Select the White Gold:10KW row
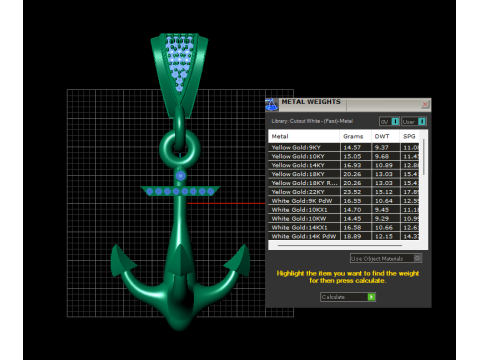The image size is (480, 360). [344, 219]
